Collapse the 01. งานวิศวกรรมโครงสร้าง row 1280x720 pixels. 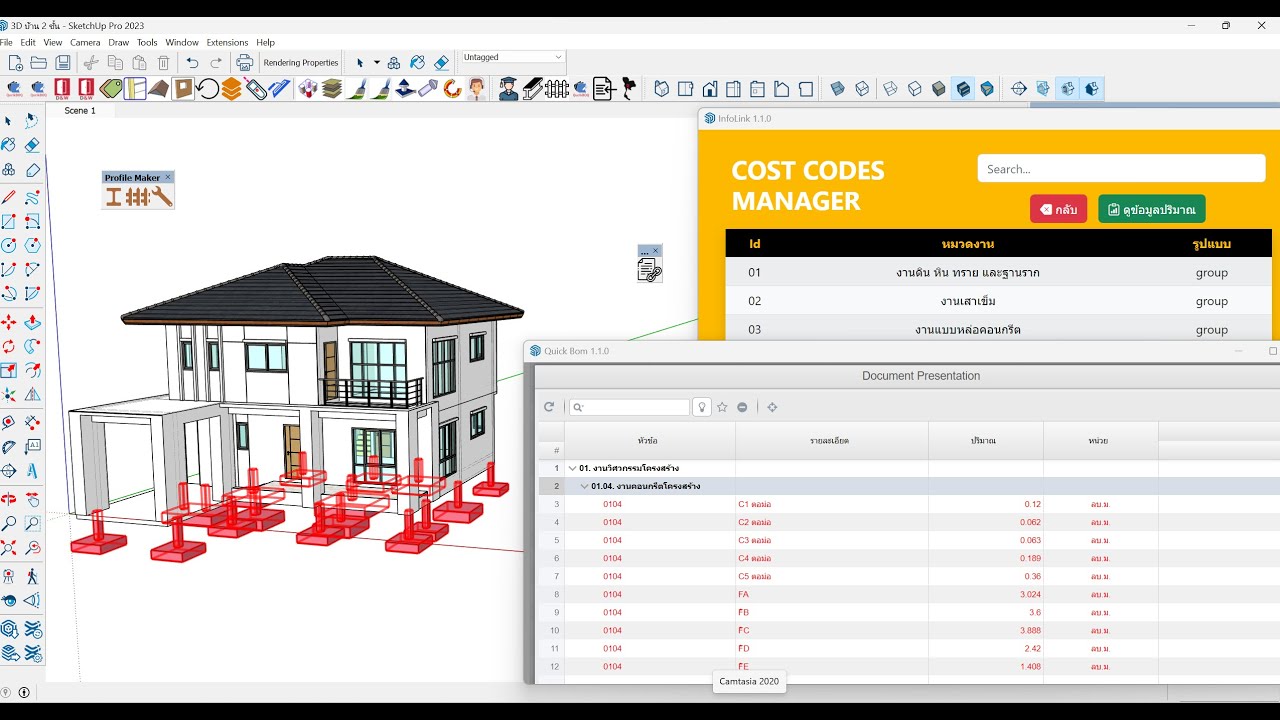tap(573, 468)
